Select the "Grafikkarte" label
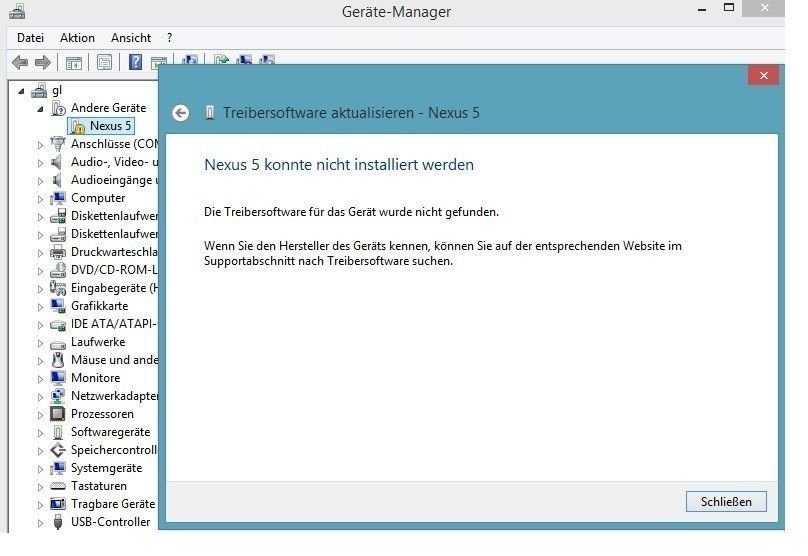The height and width of the screenshot is (556, 808). coord(99,306)
